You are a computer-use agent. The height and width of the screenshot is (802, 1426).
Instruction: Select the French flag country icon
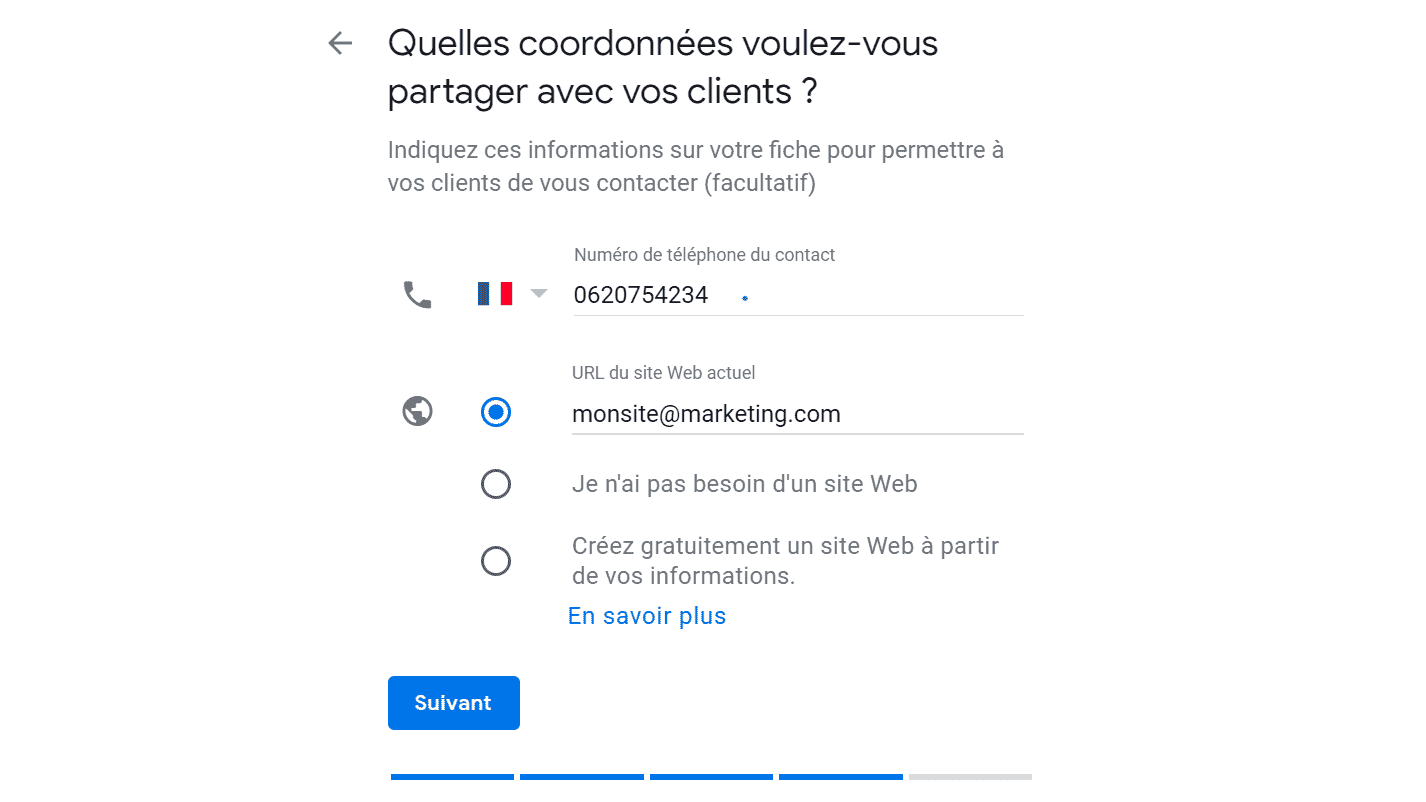point(495,293)
